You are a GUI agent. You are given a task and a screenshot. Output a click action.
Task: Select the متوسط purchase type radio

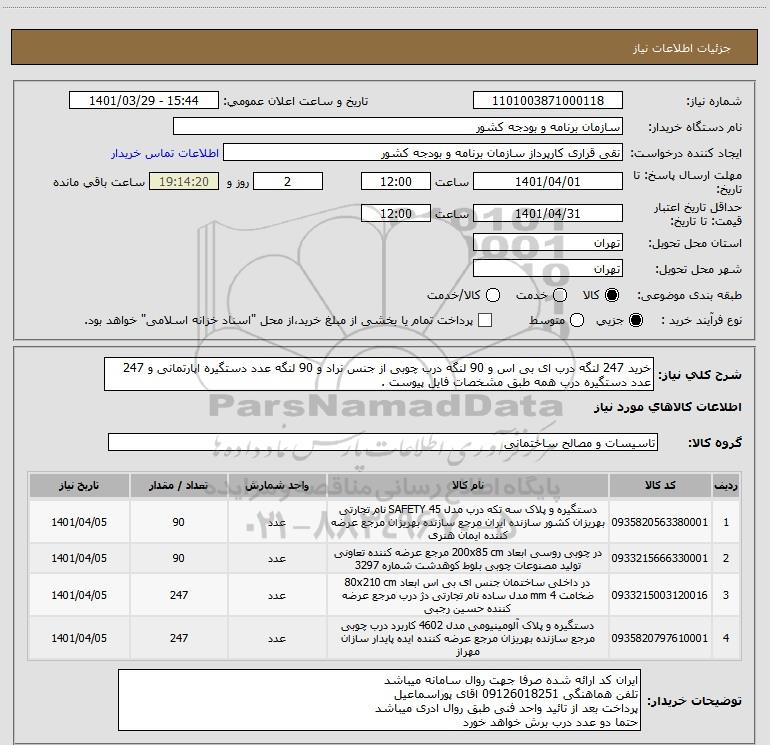(577, 320)
